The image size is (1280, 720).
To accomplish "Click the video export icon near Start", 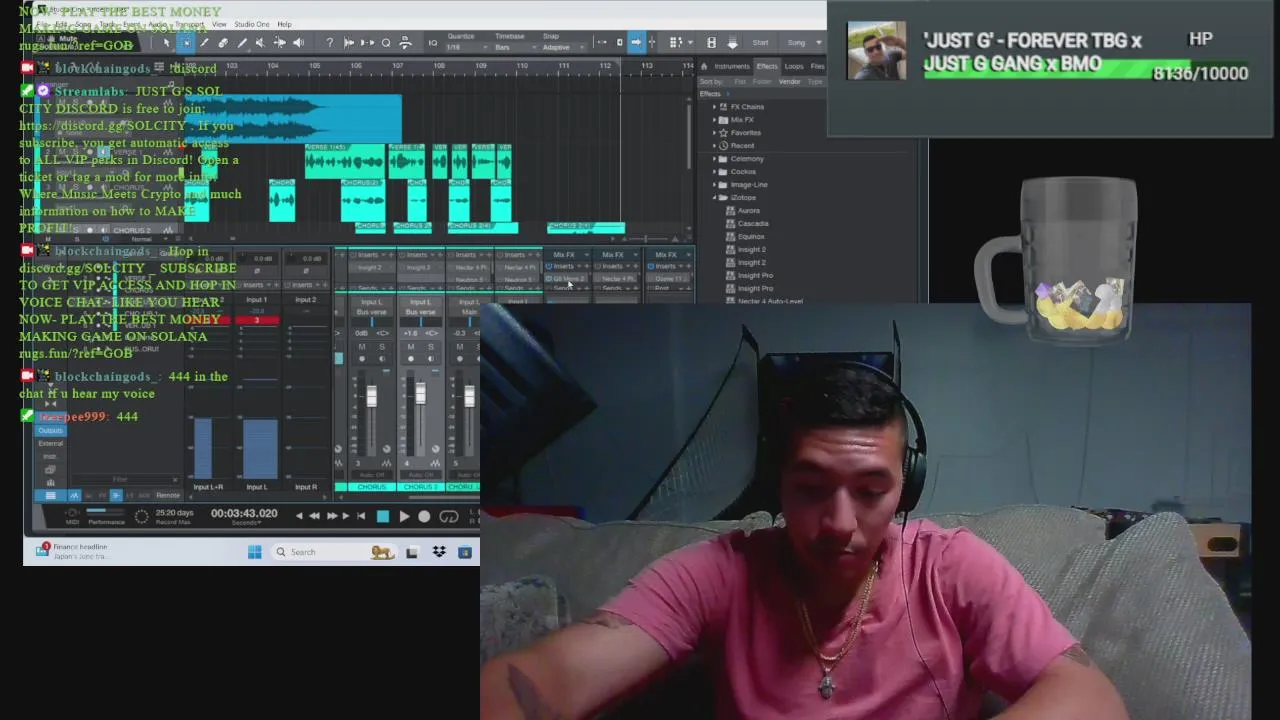I will tap(710, 43).
